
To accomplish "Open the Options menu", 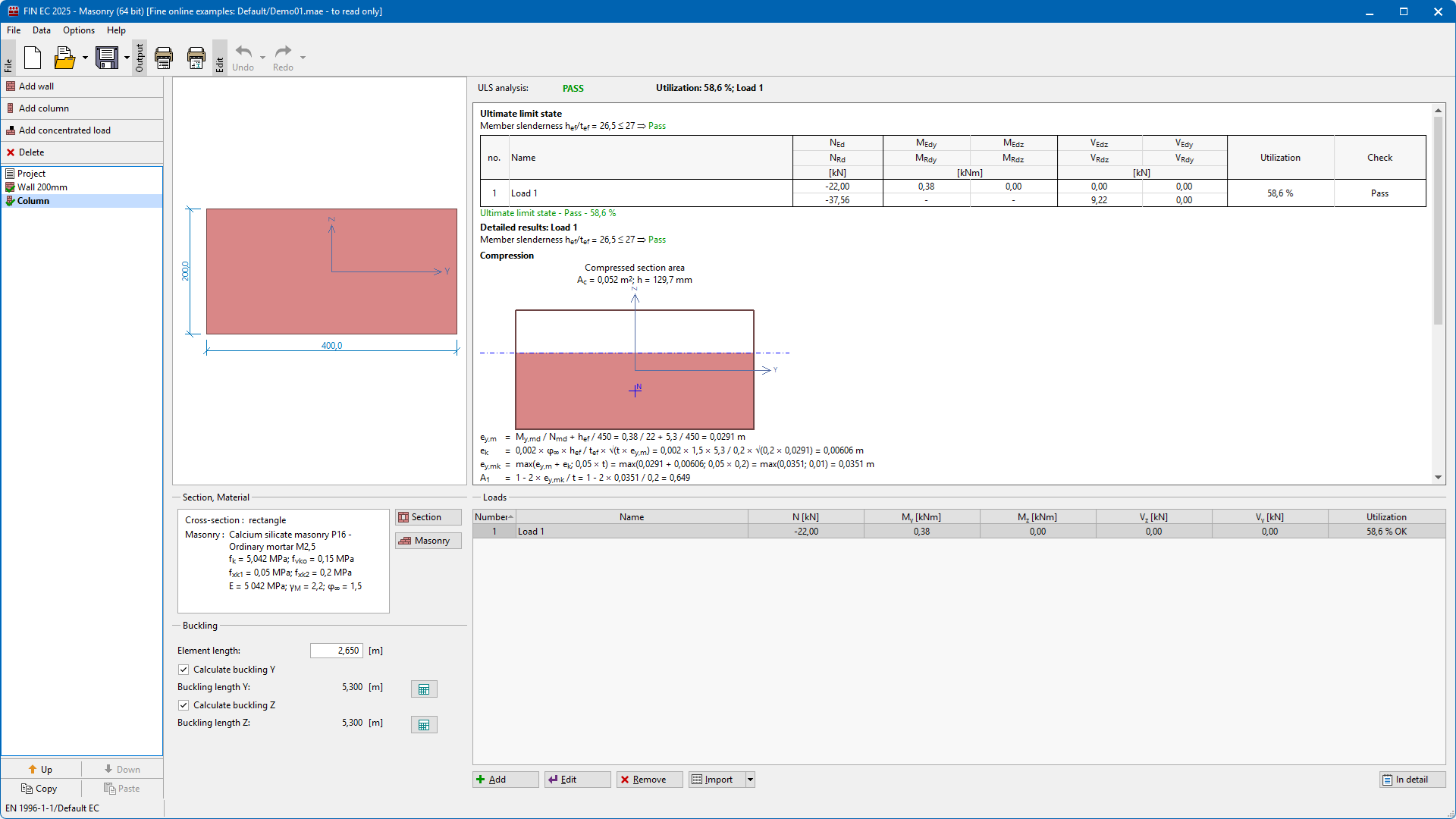I will pyautogui.click(x=79, y=30).
